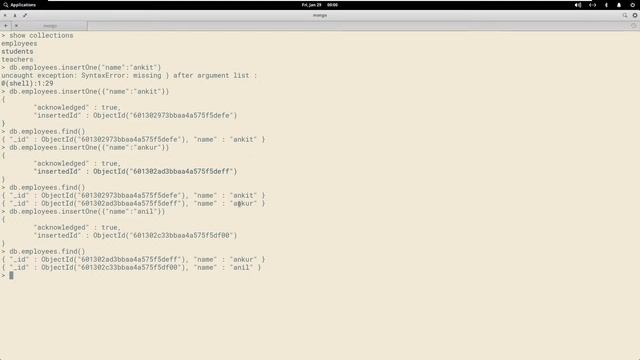Close the mongo tab
Viewport: 640px width, 360px height.
pyautogui.click(x=16, y=26)
